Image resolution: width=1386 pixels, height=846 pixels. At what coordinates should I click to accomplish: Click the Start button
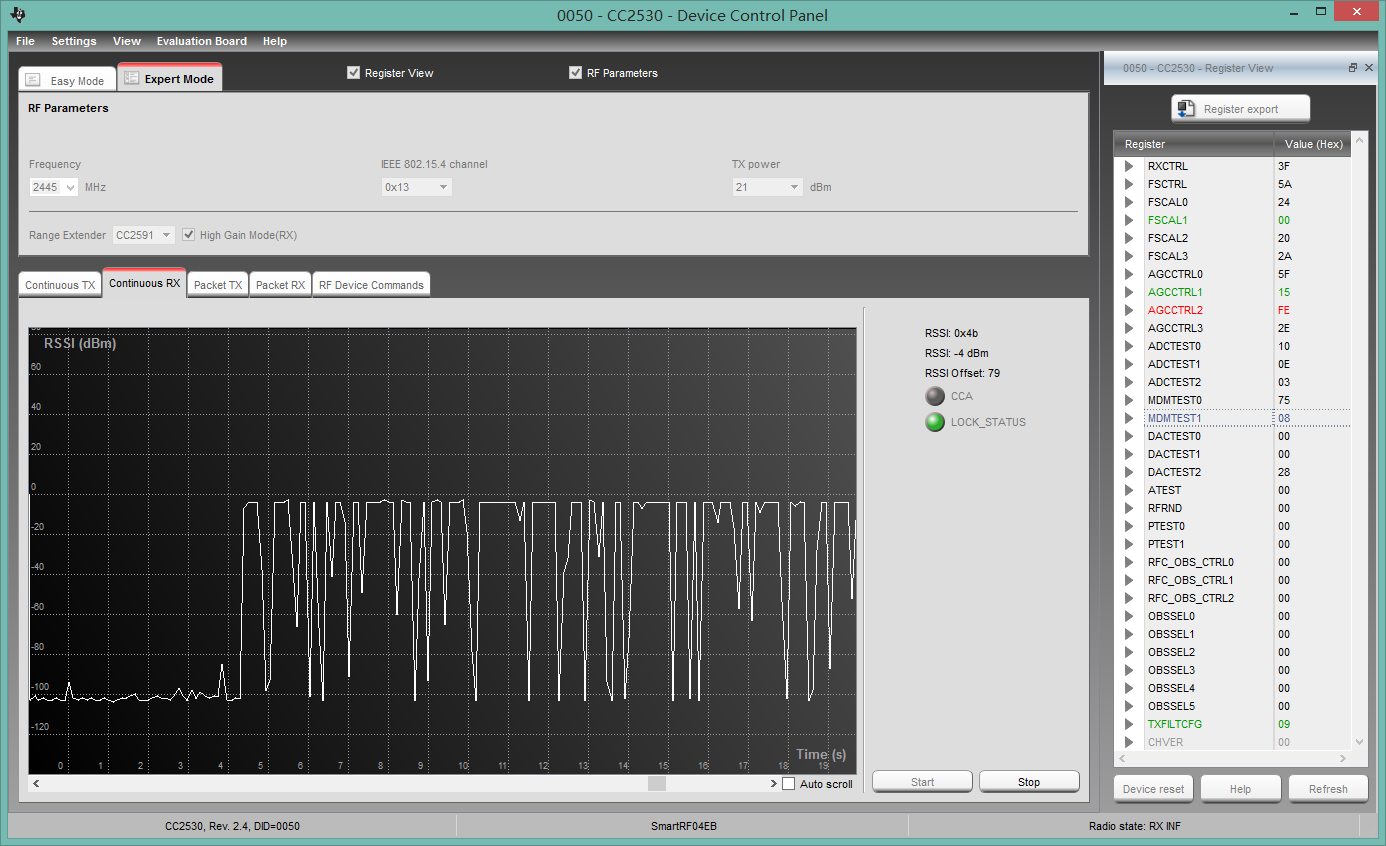point(922,782)
